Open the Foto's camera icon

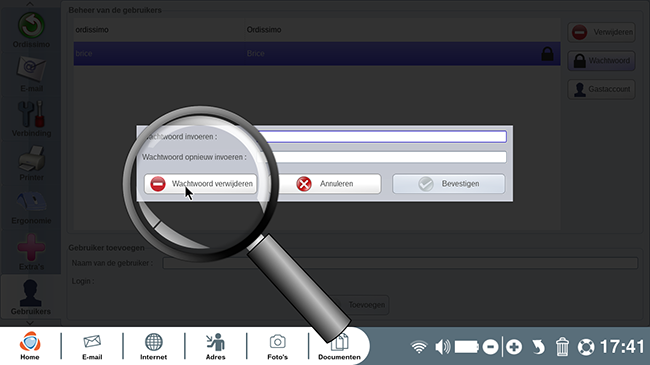277,347
